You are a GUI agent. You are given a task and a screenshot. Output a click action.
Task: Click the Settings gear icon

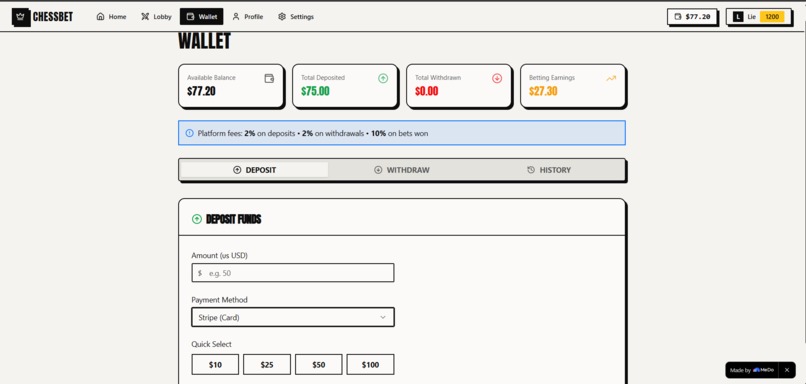point(282,16)
